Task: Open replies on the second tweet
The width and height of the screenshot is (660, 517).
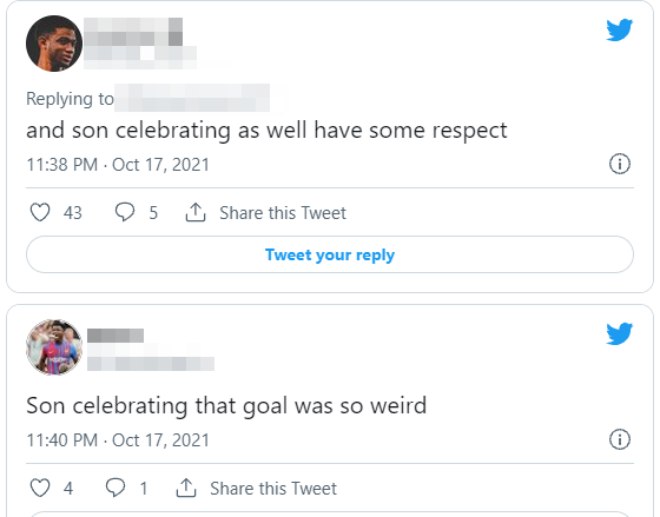Action: (x=116, y=488)
